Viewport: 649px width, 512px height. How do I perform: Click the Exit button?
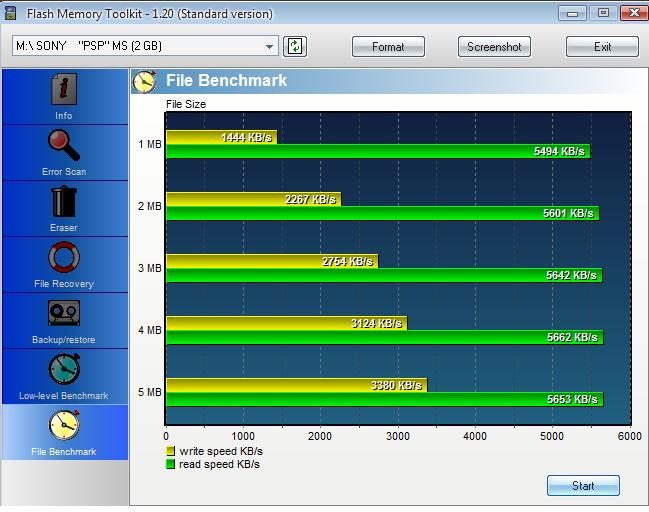click(602, 47)
